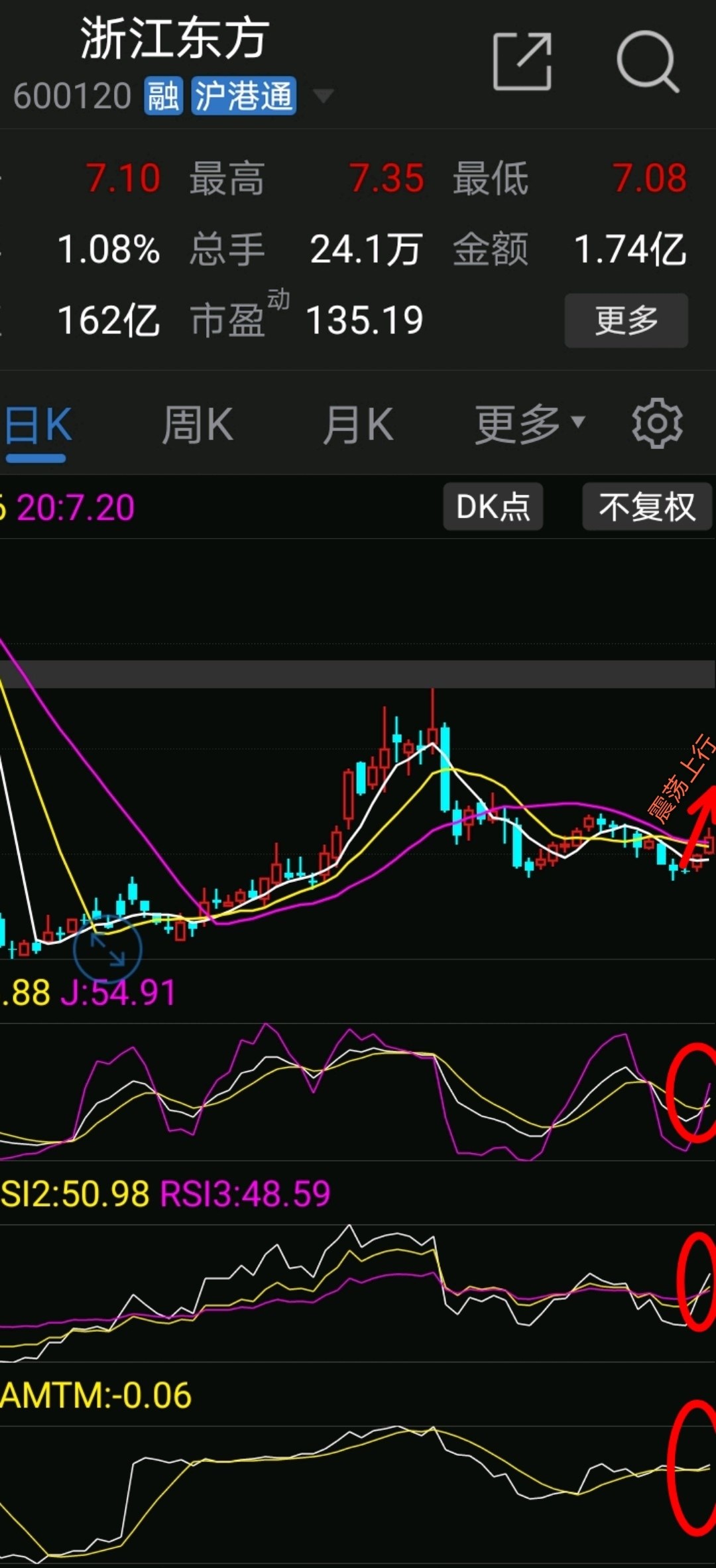This screenshot has height=1568, width=716.
Task: Tap the RSI2:50.98 label
Action: coord(74,1193)
